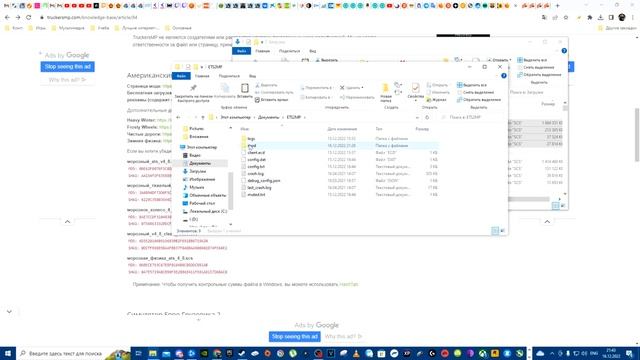
Task: Click Обратить выделение in Загрузки window ribbon
Action: click(x=539, y=75)
